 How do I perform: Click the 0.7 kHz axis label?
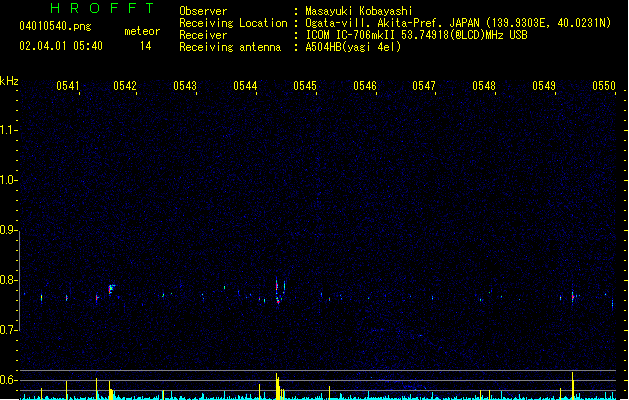click(x=9, y=330)
